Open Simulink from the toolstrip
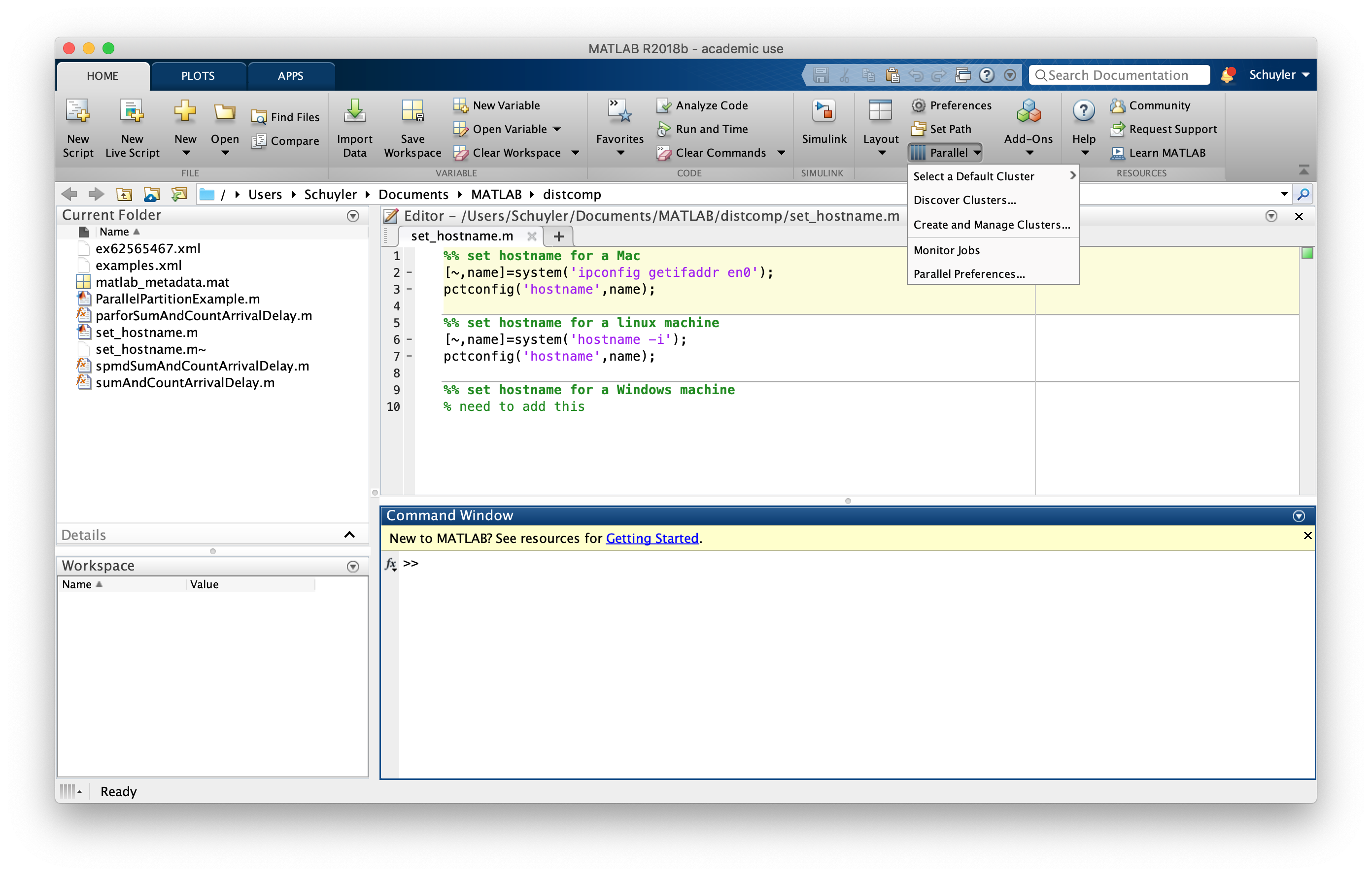The image size is (1372, 876). pyautogui.click(x=824, y=123)
